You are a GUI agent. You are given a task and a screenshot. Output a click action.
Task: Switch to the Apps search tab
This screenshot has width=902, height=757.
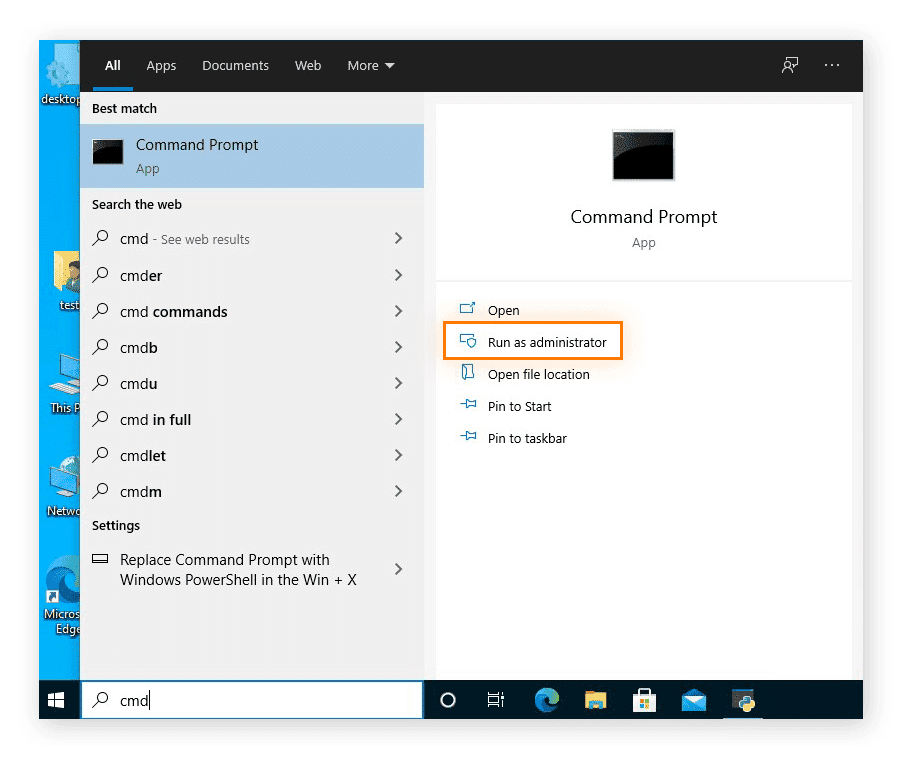click(x=161, y=66)
